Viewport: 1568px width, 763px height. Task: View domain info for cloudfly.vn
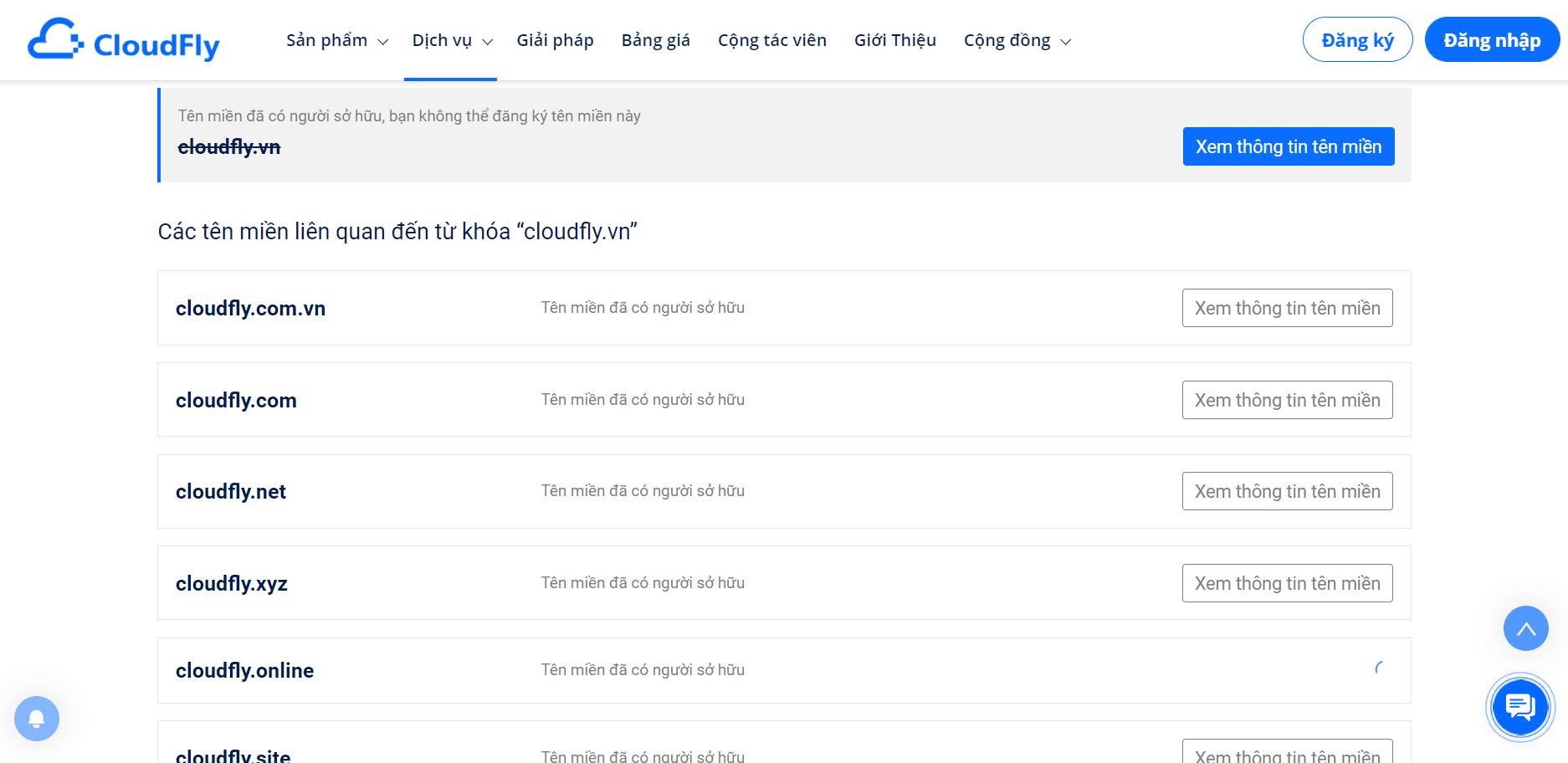1289,146
